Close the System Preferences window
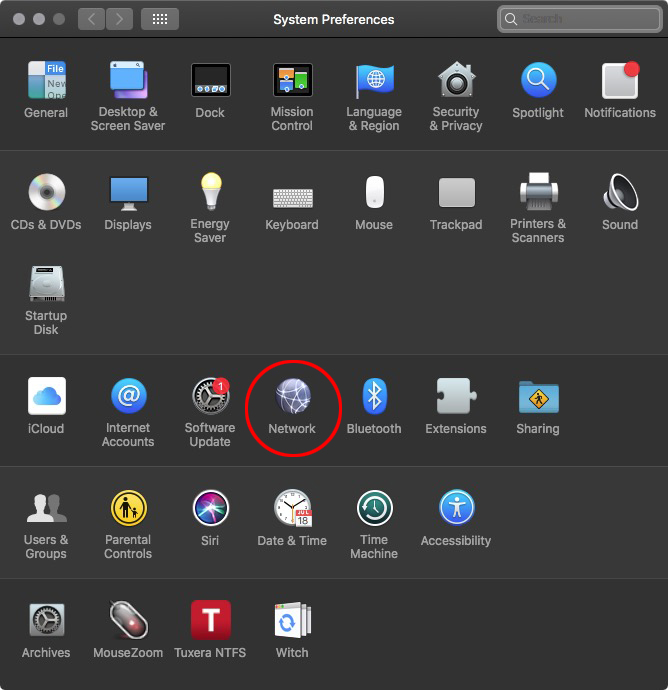 click(x=19, y=19)
